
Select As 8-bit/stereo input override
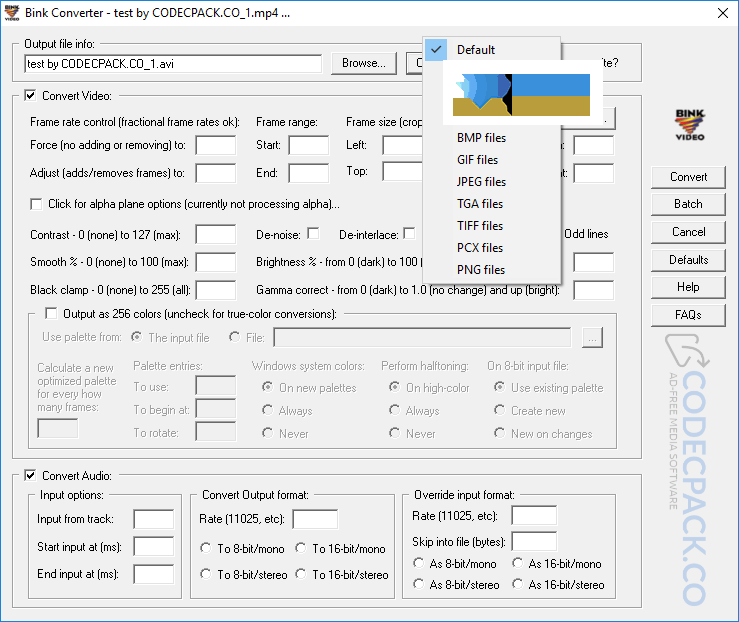[418, 584]
